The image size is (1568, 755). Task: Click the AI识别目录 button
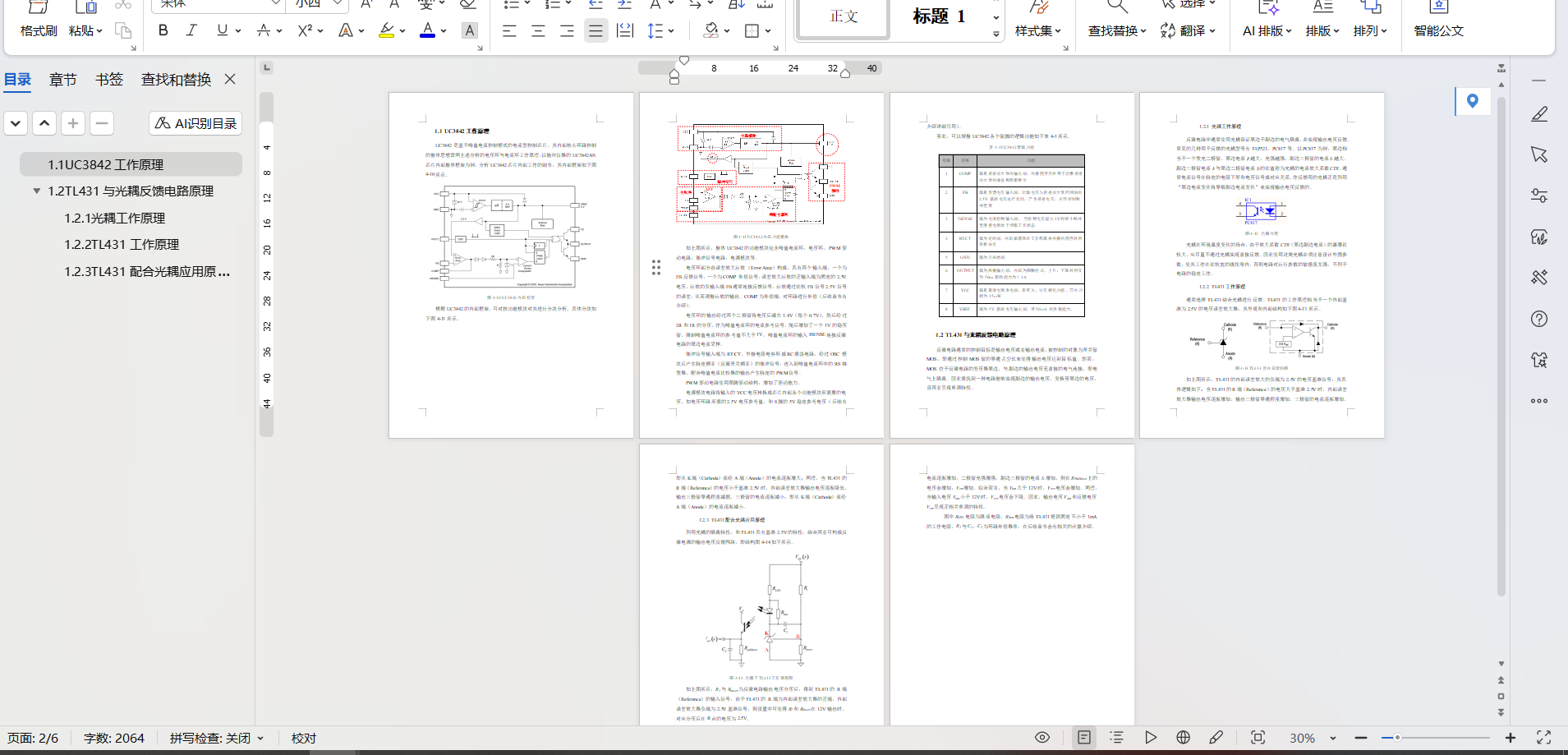coord(195,123)
